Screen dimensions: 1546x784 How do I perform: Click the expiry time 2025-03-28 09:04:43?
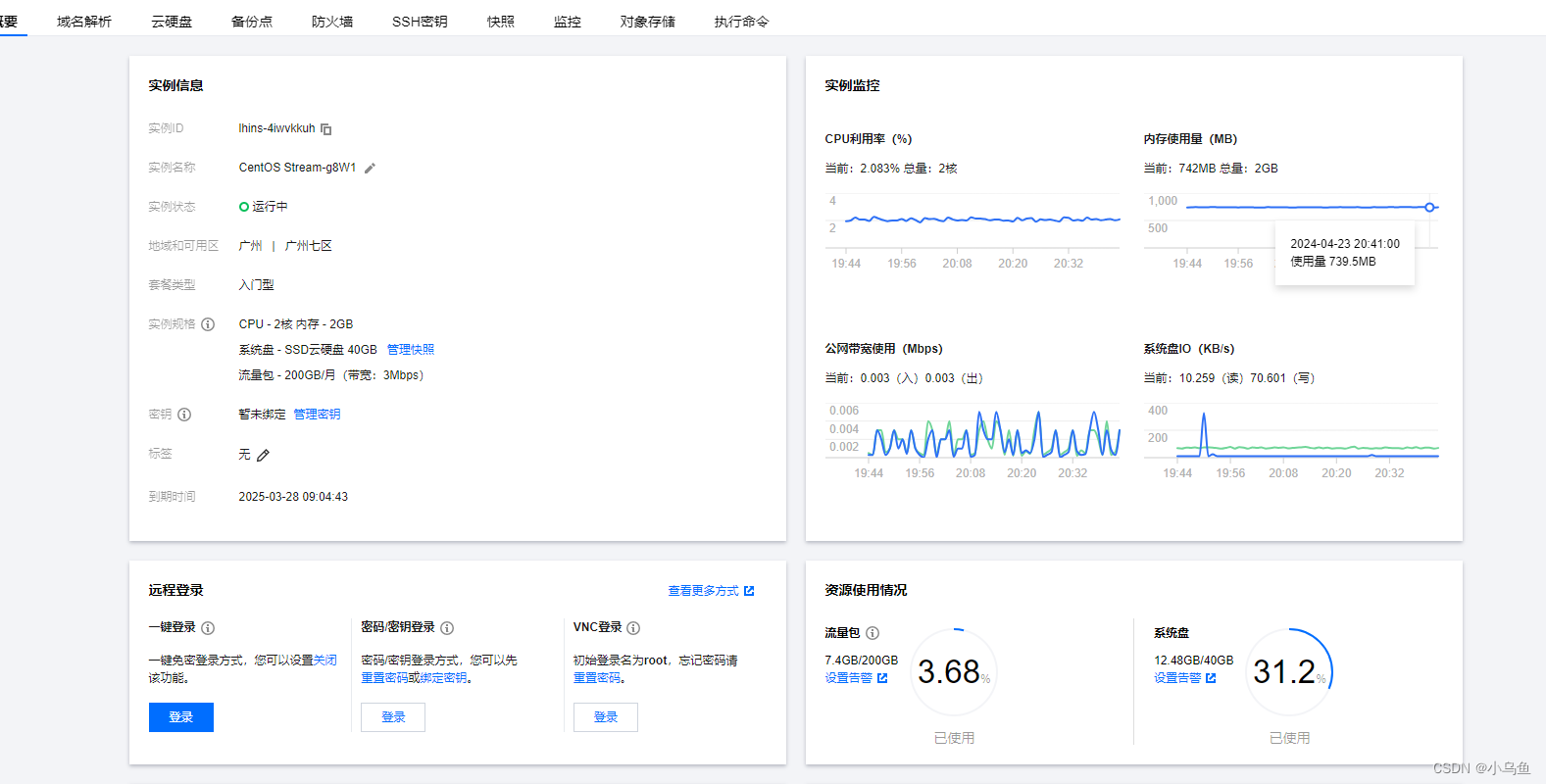pyautogui.click(x=293, y=497)
